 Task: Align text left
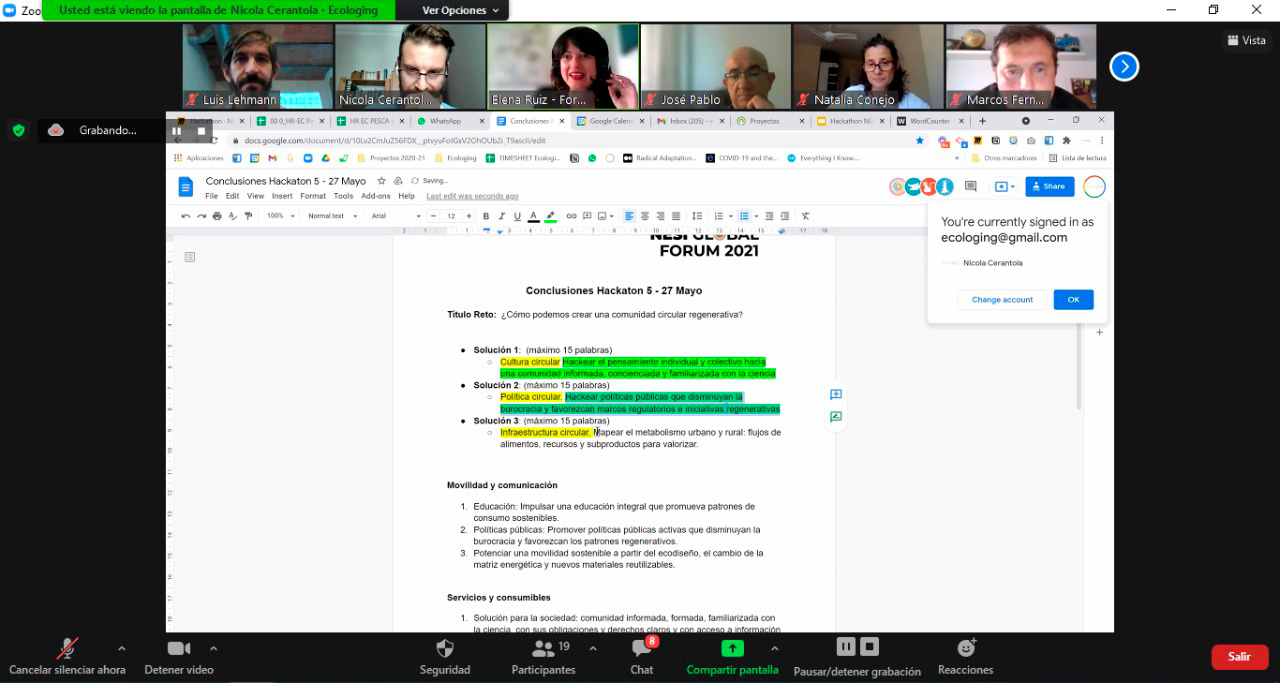click(x=629, y=216)
